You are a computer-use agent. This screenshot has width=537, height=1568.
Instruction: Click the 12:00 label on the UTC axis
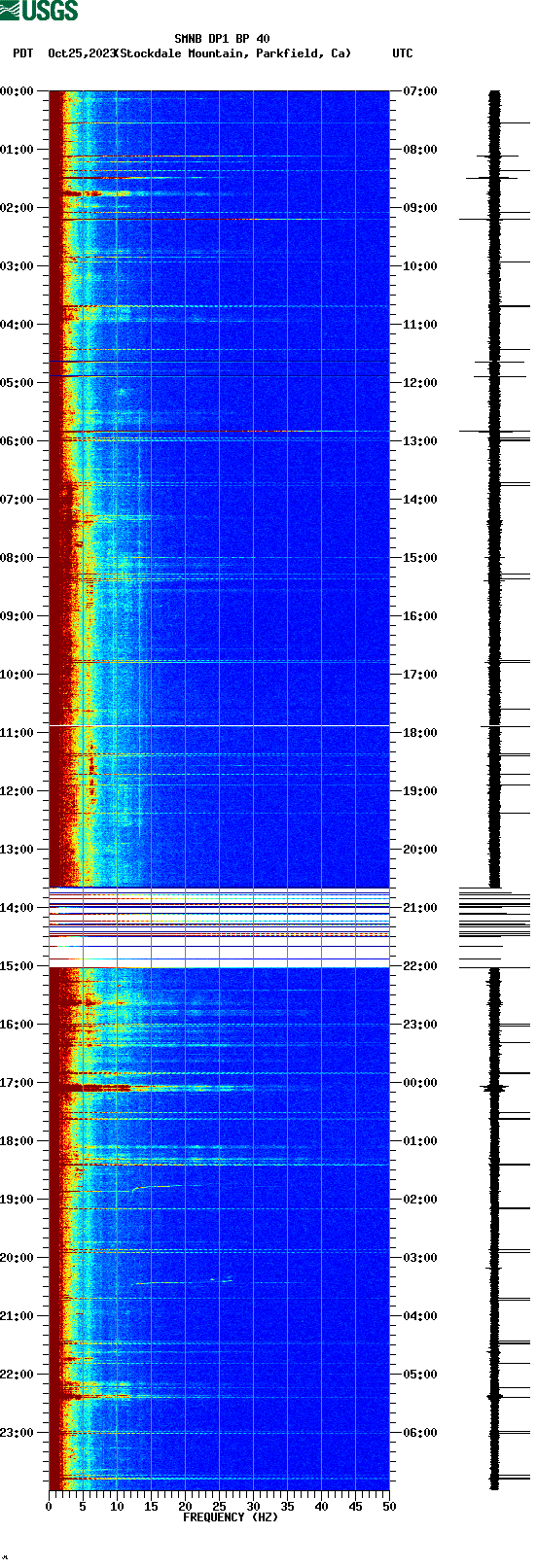420,383
